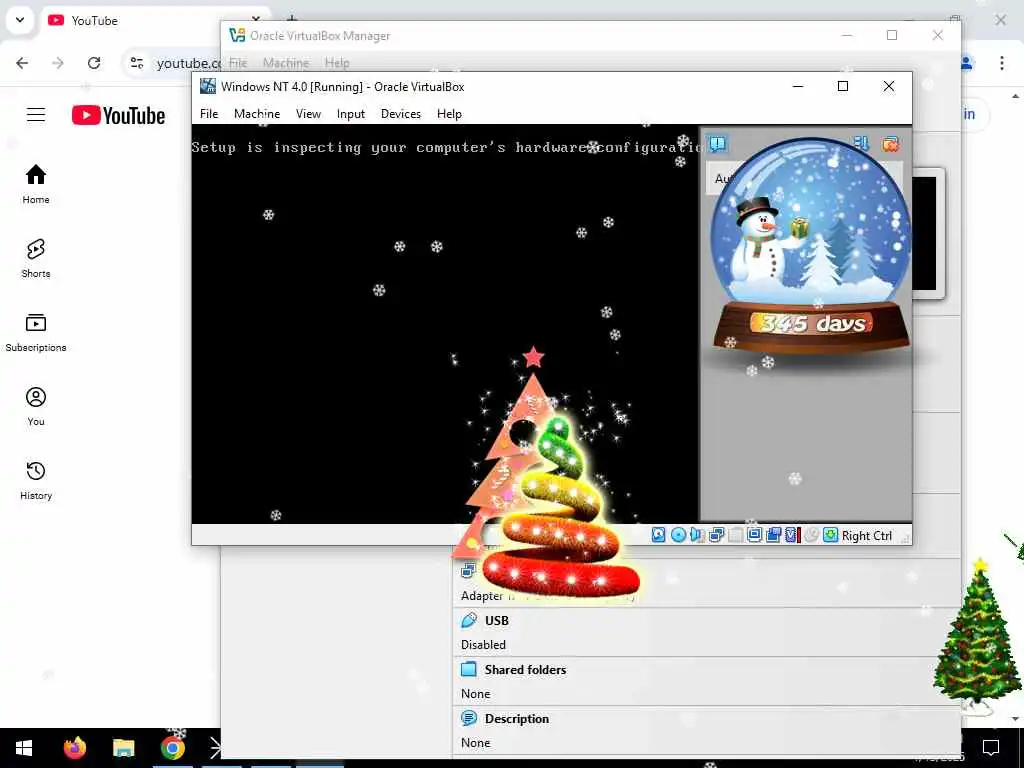Click the Shared folders blue folder icon
The height and width of the screenshot is (768, 1024).
pyautogui.click(x=469, y=669)
